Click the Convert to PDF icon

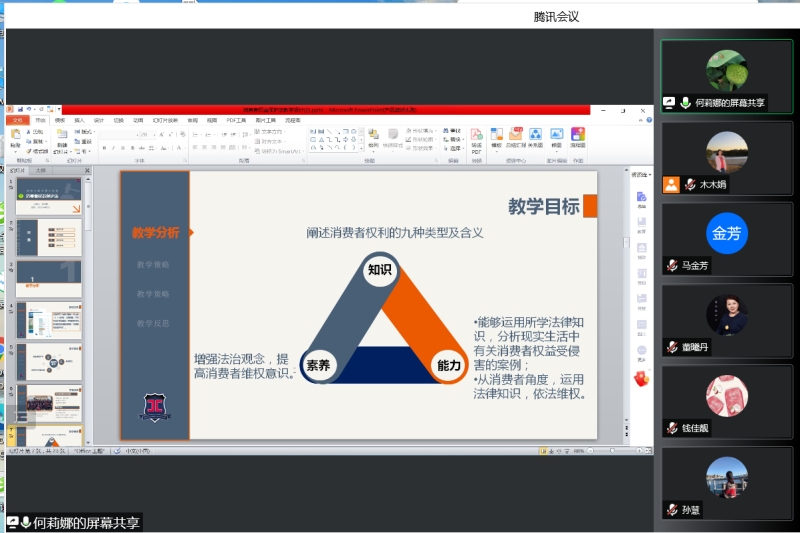[x=476, y=137]
